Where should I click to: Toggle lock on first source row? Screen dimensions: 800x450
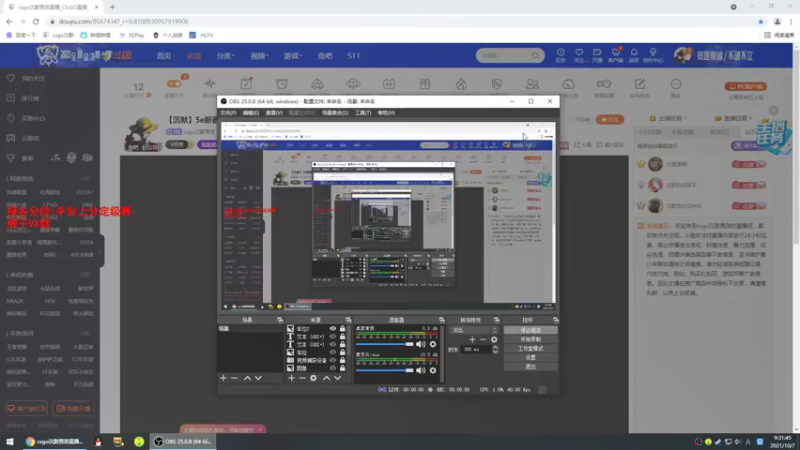coord(343,329)
